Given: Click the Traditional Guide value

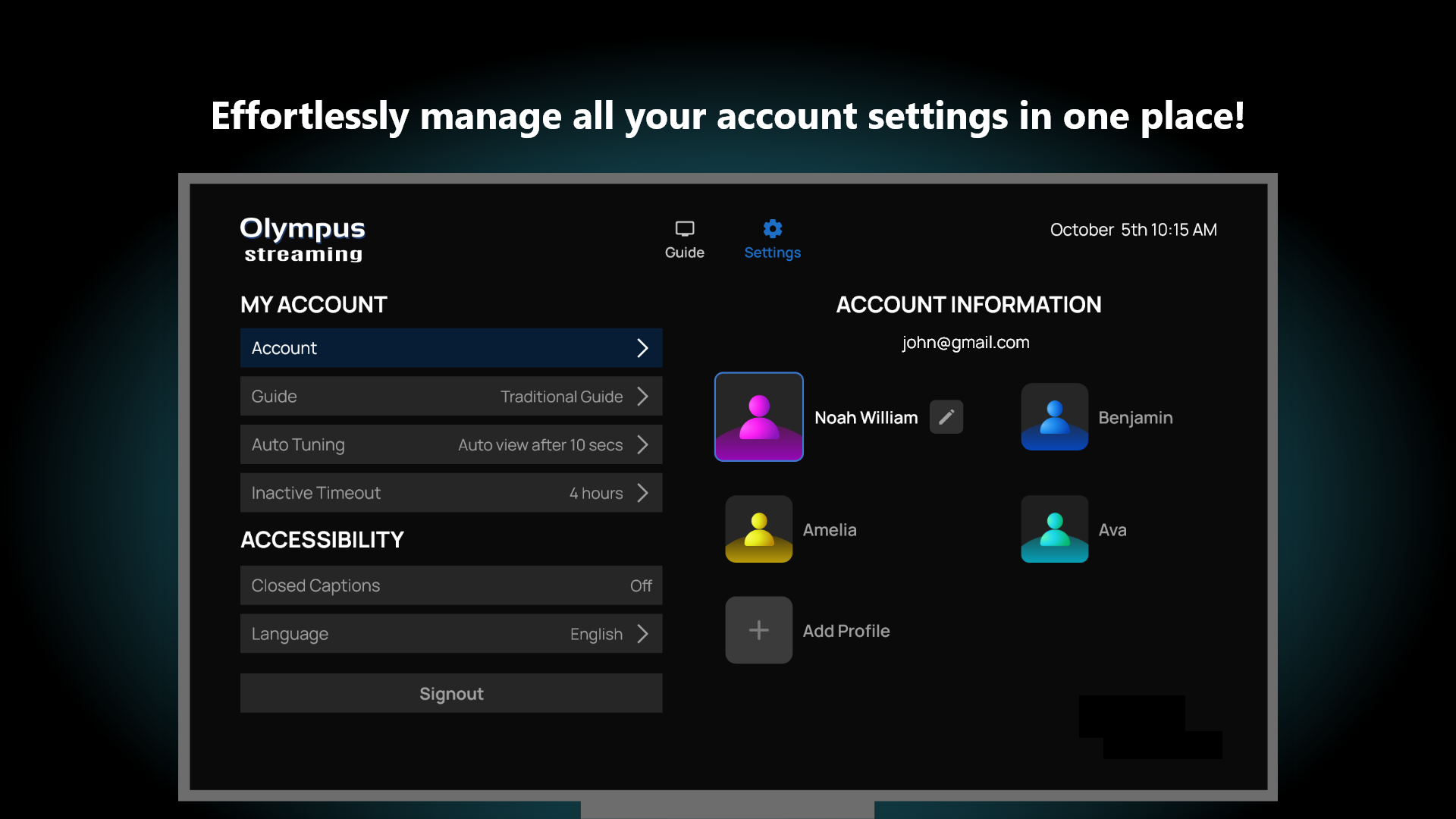Looking at the screenshot, I should point(562,397).
